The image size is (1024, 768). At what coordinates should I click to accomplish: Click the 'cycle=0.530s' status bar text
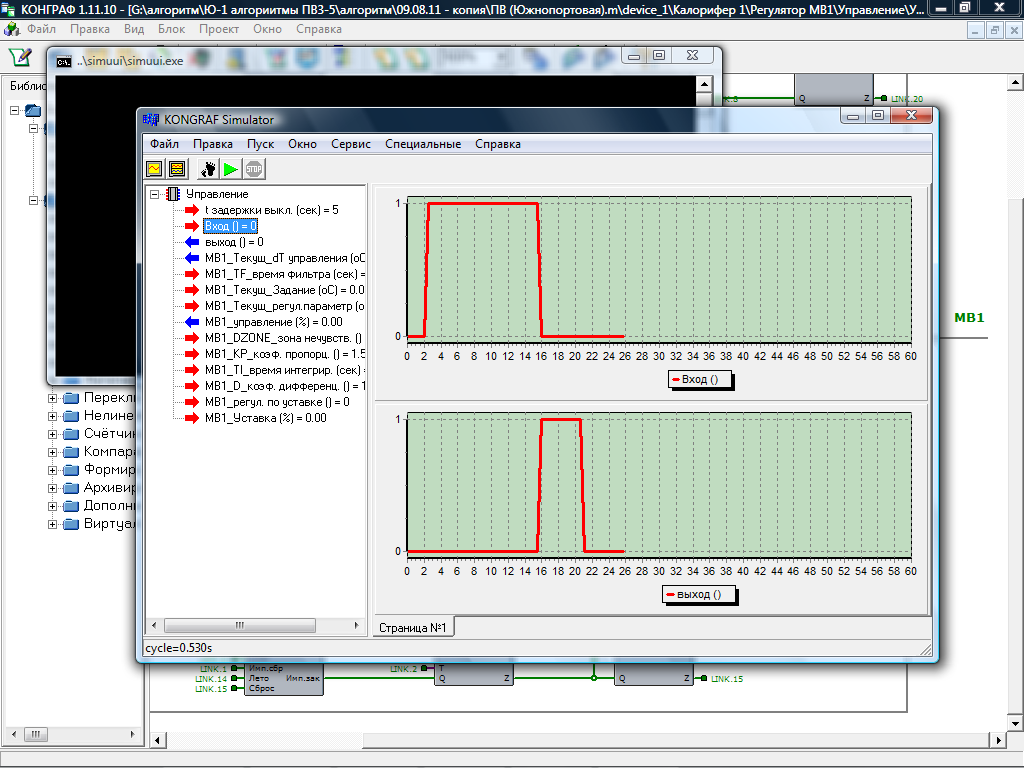click(179, 648)
